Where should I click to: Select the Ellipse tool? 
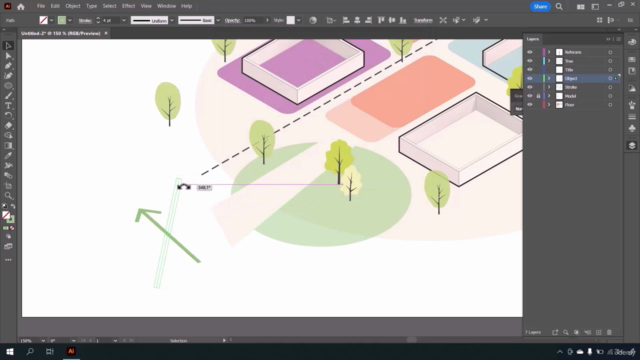(8, 86)
